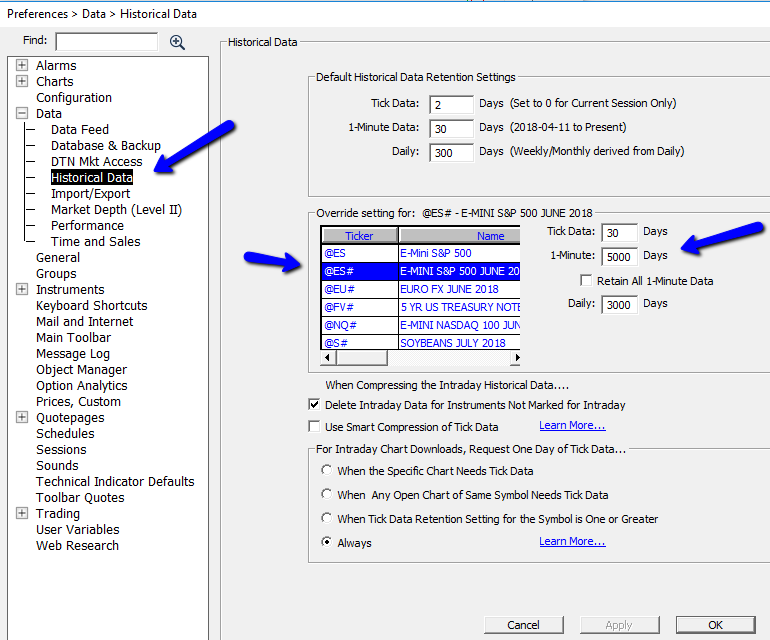Select Web Research item
The image size is (770, 640).
pos(77,546)
